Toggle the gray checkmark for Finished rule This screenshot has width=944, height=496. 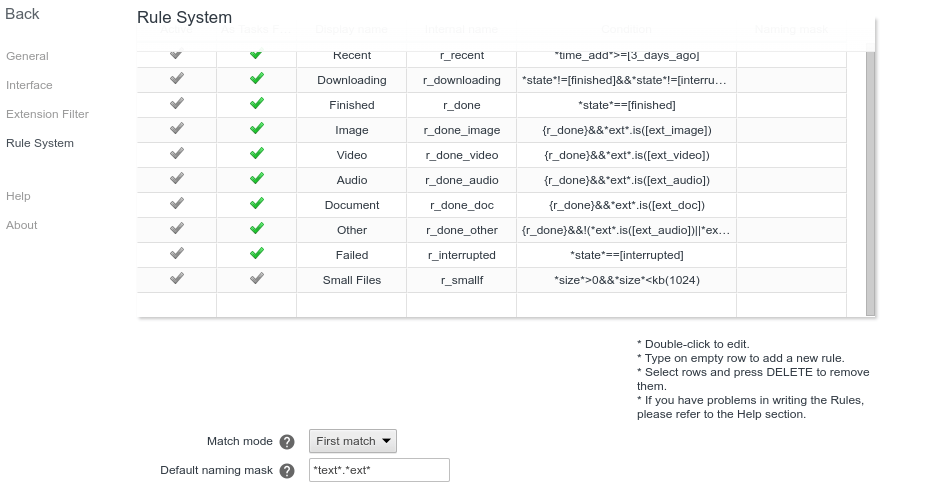pos(177,104)
